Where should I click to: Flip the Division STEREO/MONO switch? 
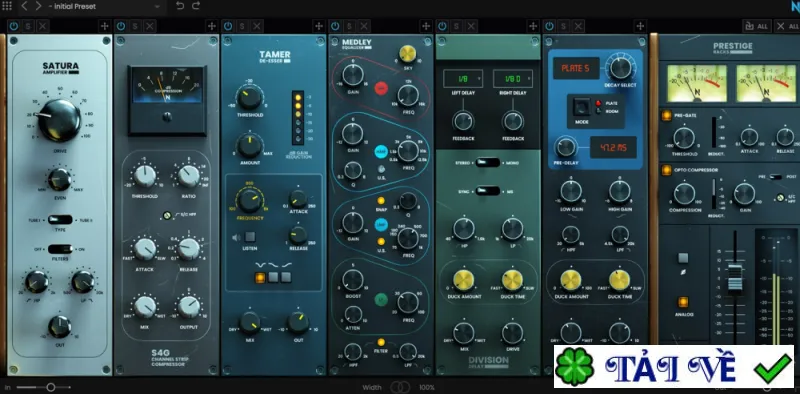(488, 163)
